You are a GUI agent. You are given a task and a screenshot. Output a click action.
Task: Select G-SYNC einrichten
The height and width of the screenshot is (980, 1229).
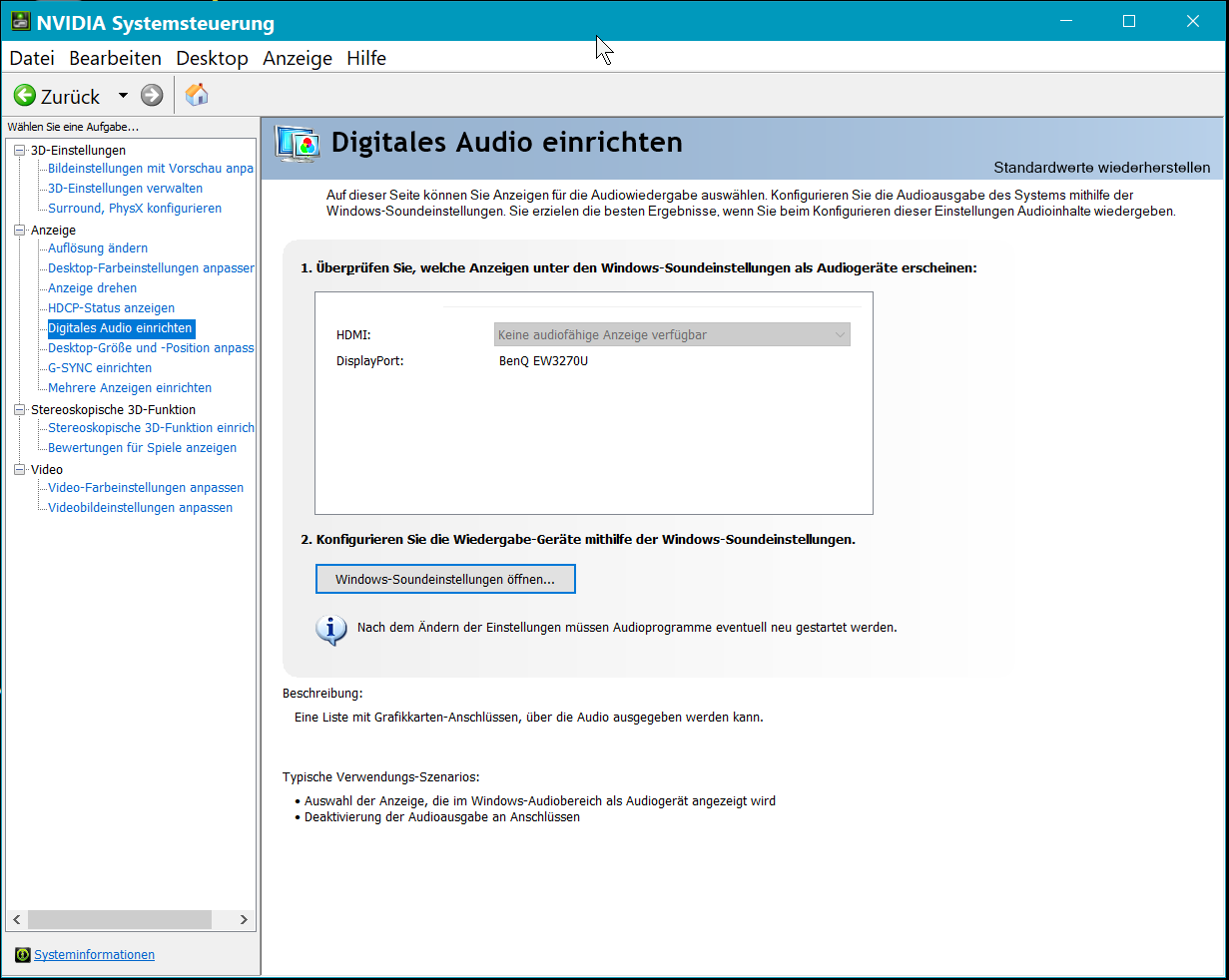pos(100,368)
